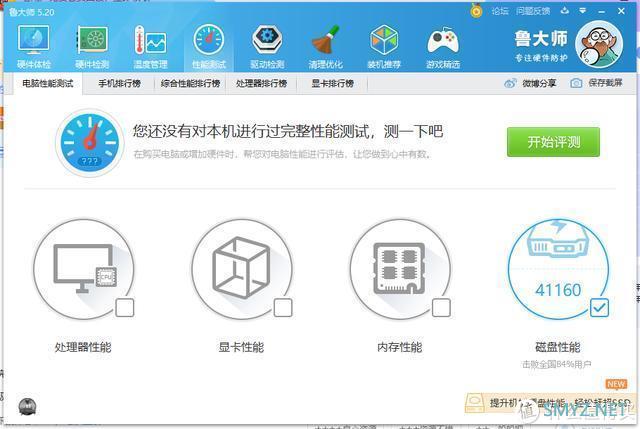This screenshot has height=429, width=640.
Task: Open the 清理优化 cleanup broom icon
Action: pyautogui.click(x=326, y=40)
